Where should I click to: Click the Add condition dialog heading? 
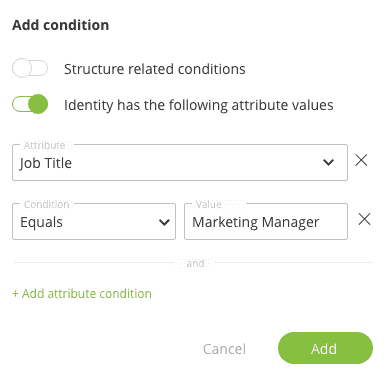click(61, 25)
